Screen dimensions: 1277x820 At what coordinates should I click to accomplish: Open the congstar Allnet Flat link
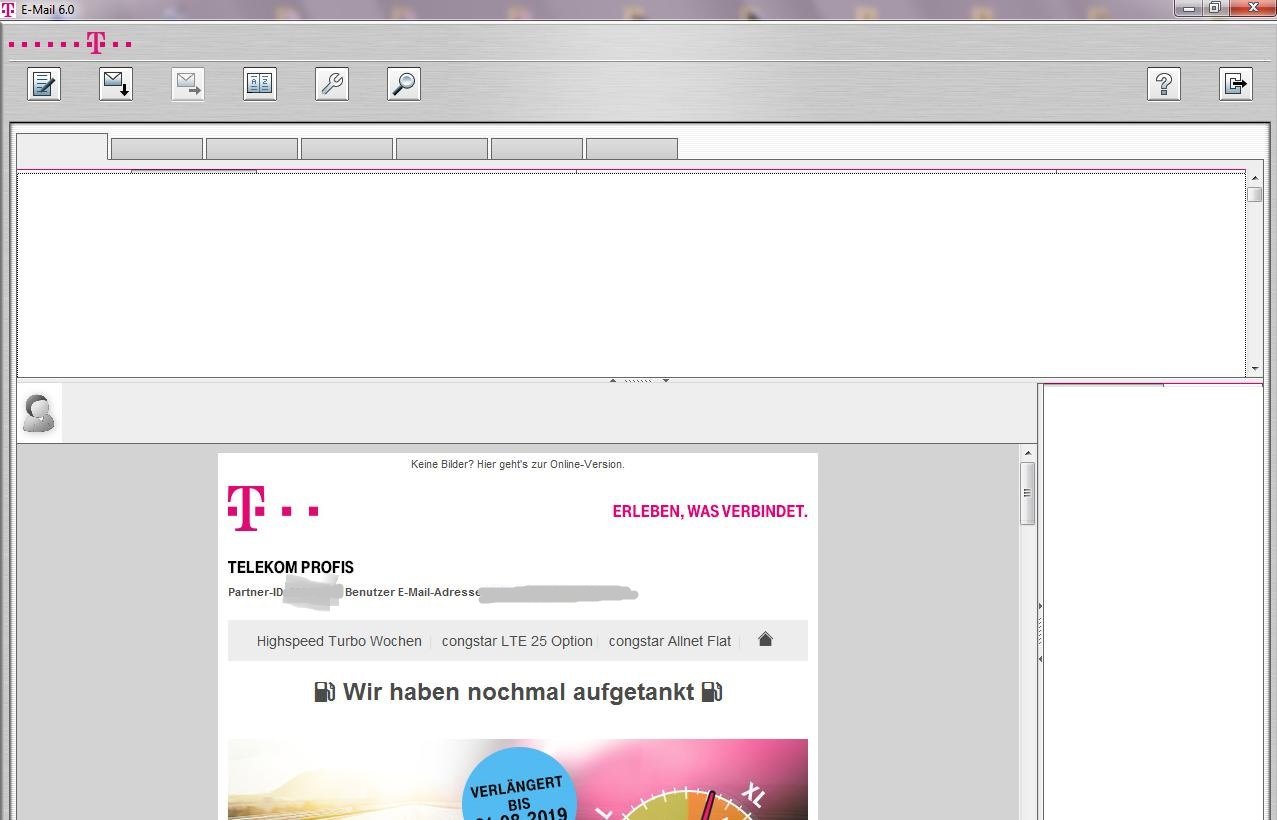pyautogui.click(x=670, y=641)
